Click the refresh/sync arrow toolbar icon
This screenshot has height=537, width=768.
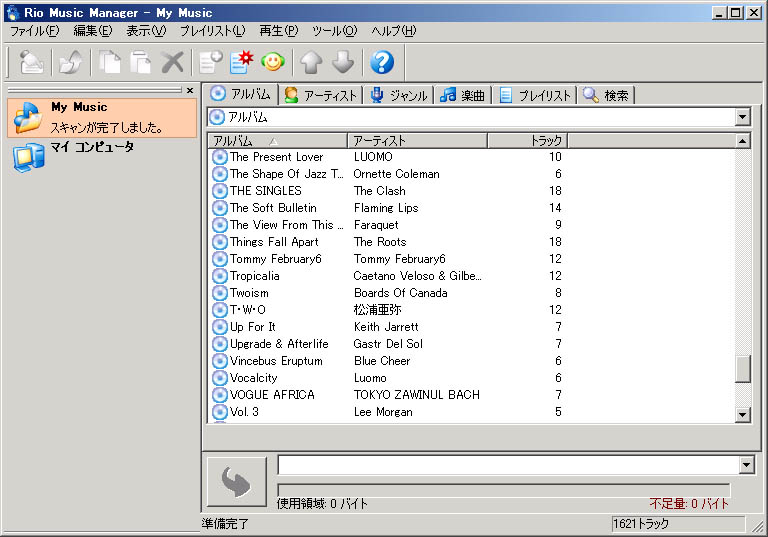(70, 62)
